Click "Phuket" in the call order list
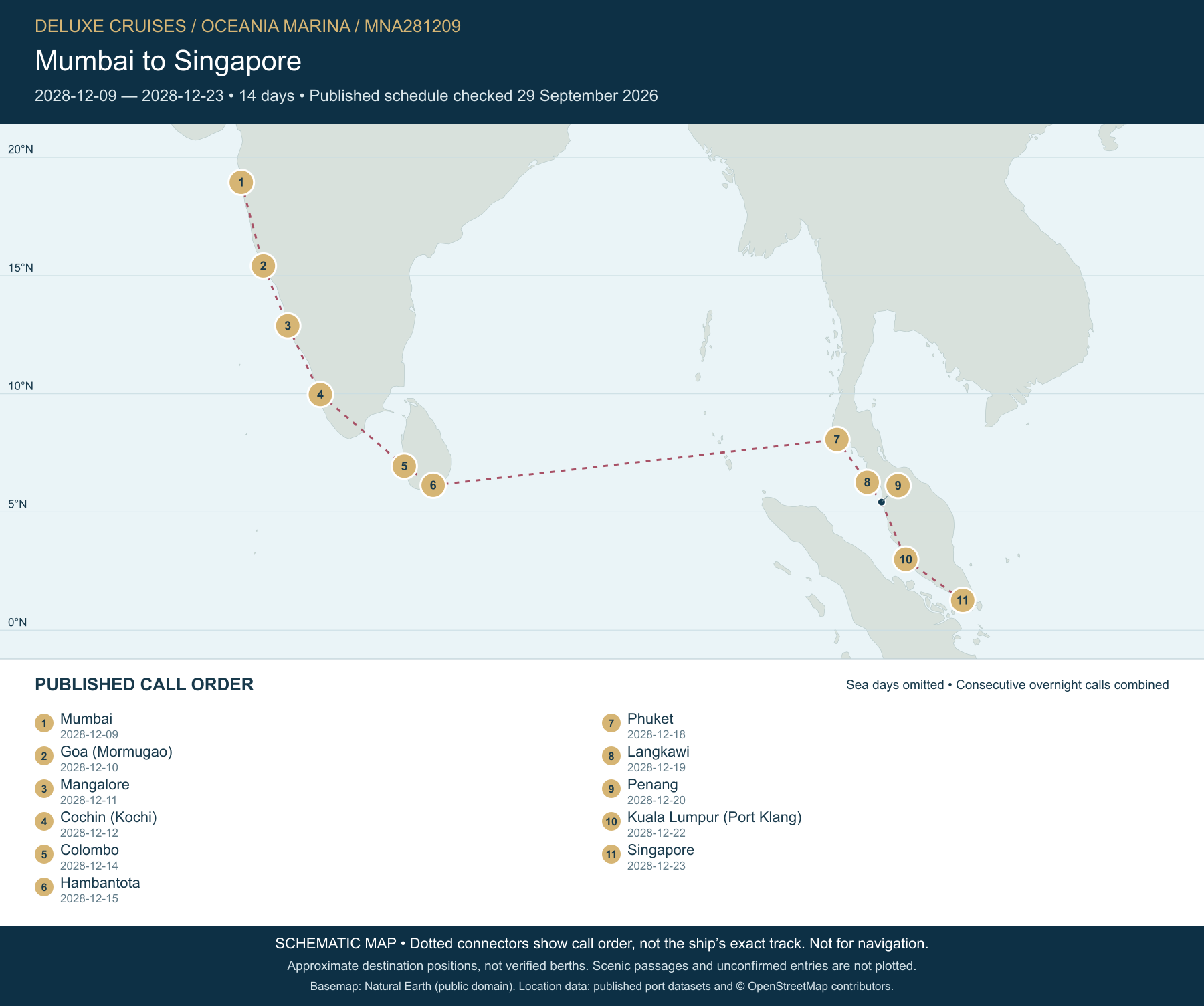This screenshot has width=1204, height=1006. pyautogui.click(x=650, y=719)
